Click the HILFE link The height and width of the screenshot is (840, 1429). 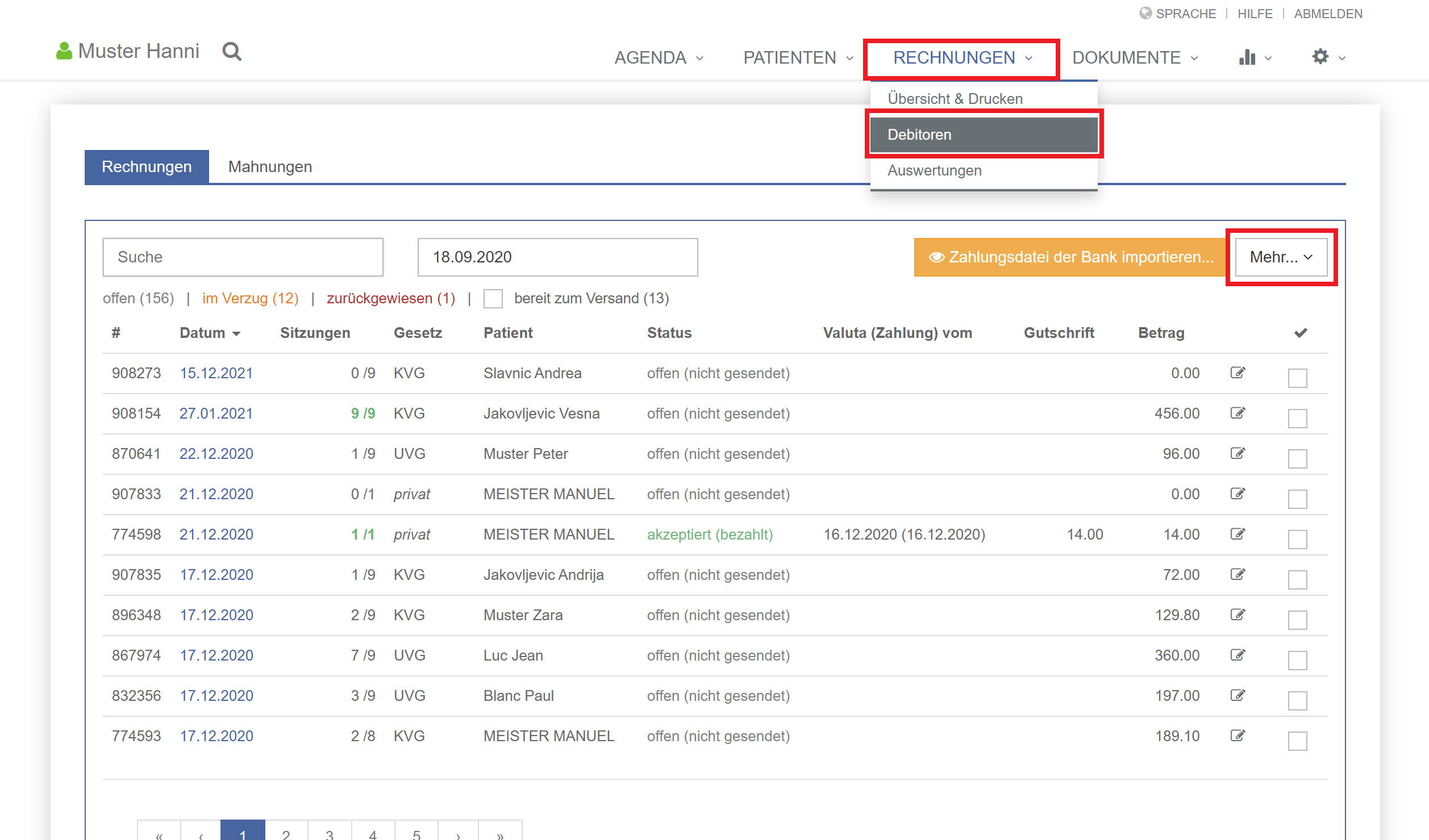[x=1255, y=14]
